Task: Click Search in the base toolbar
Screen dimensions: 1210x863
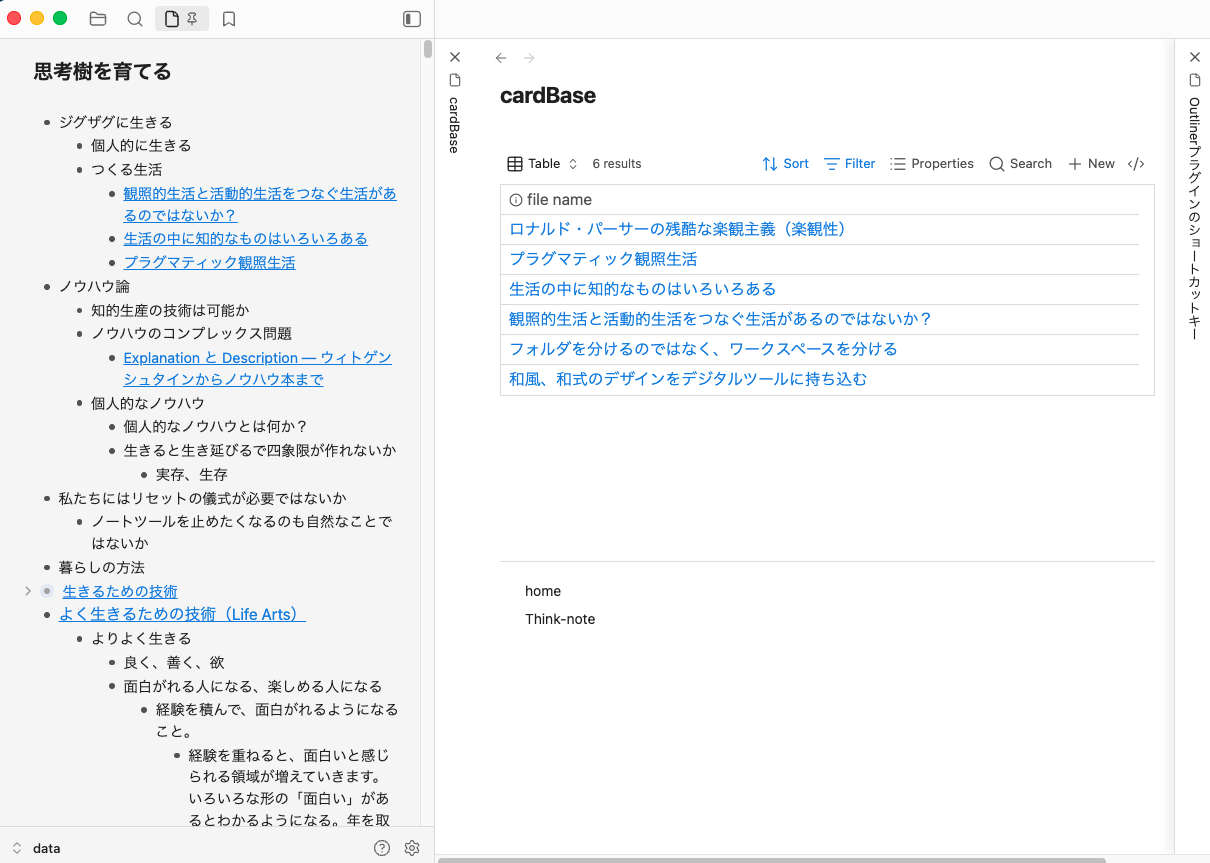Action: coord(1020,164)
